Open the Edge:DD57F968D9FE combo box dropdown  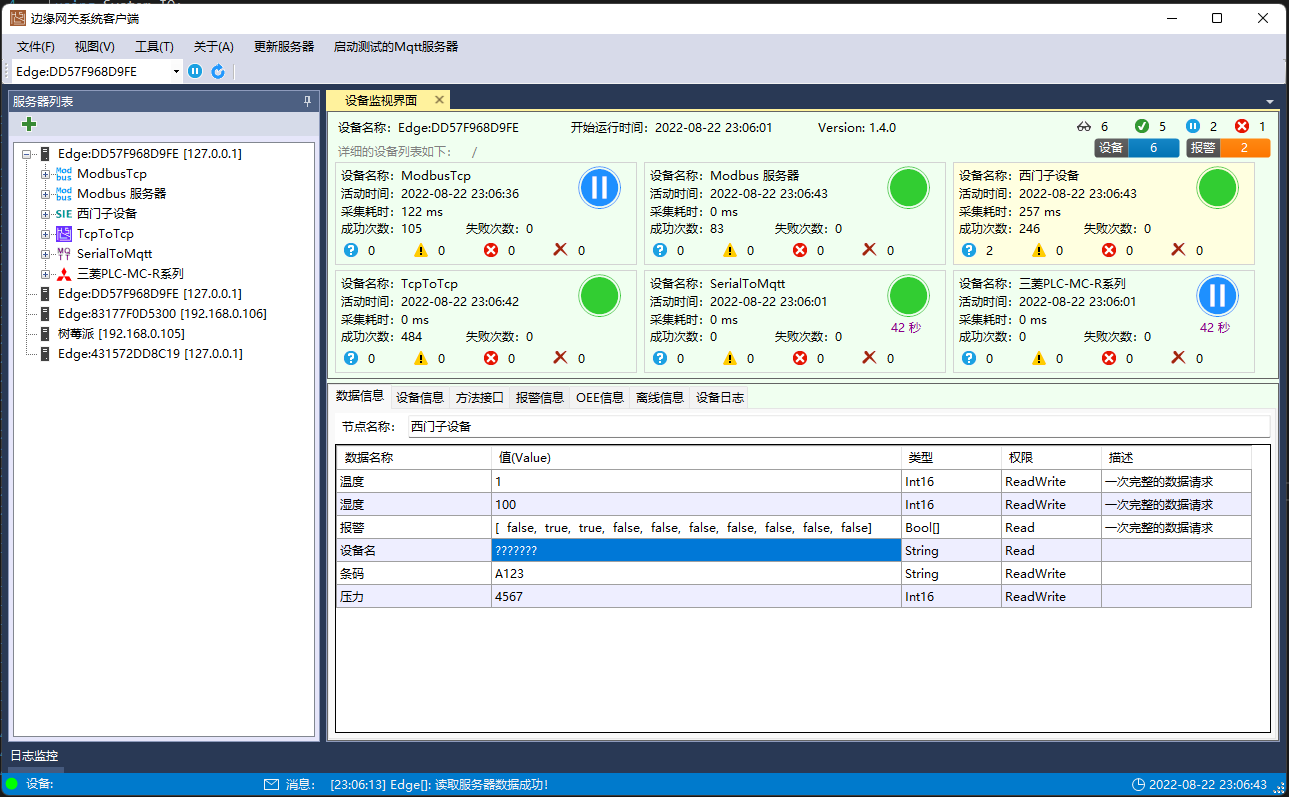pos(177,71)
